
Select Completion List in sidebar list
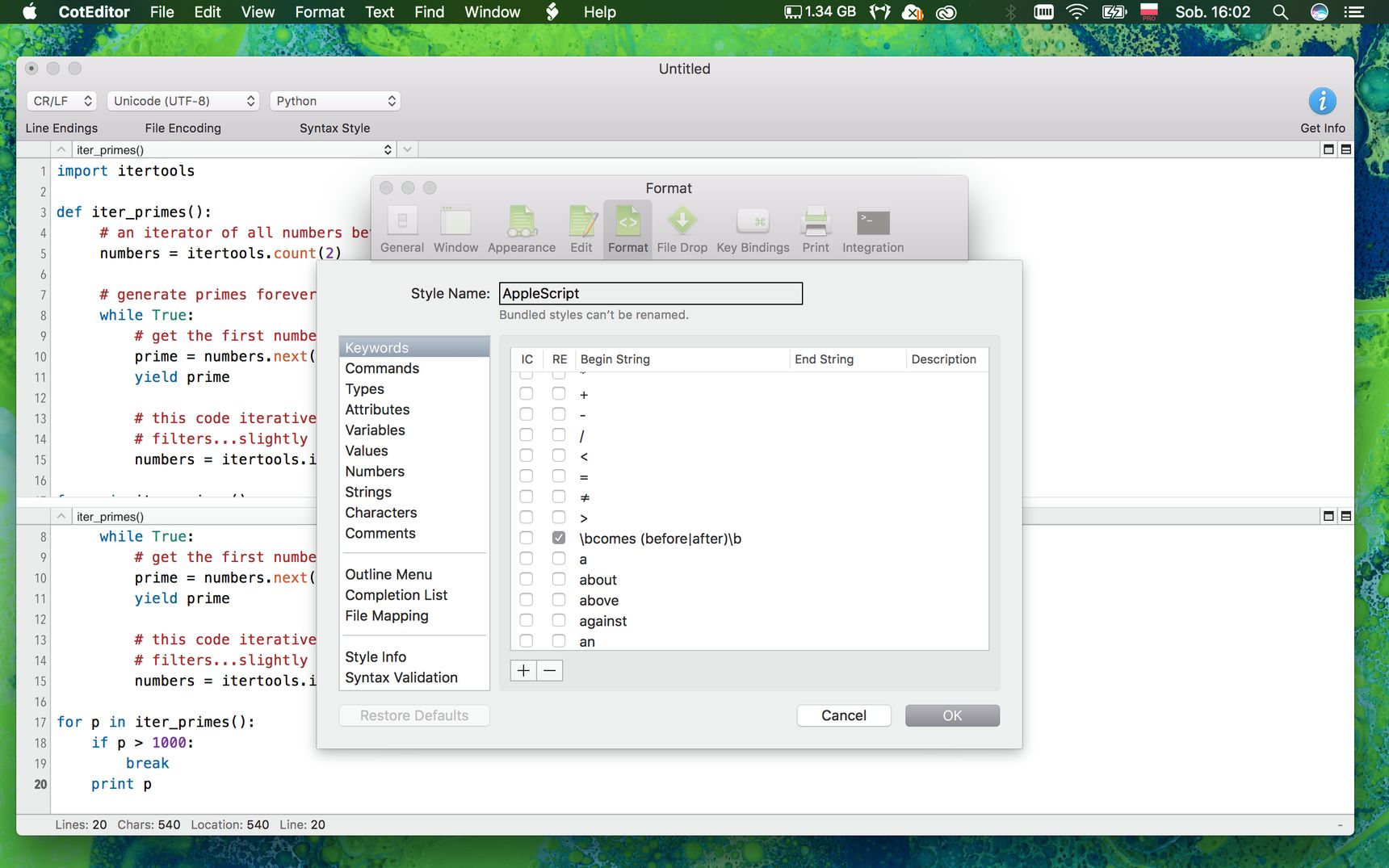pyautogui.click(x=414, y=595)
